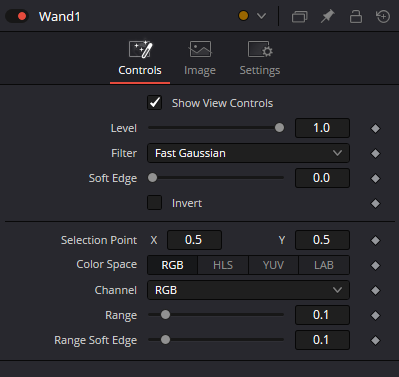Add keyframe for Channel
This screenshot has height=377, width=399.
click(375, 290)
